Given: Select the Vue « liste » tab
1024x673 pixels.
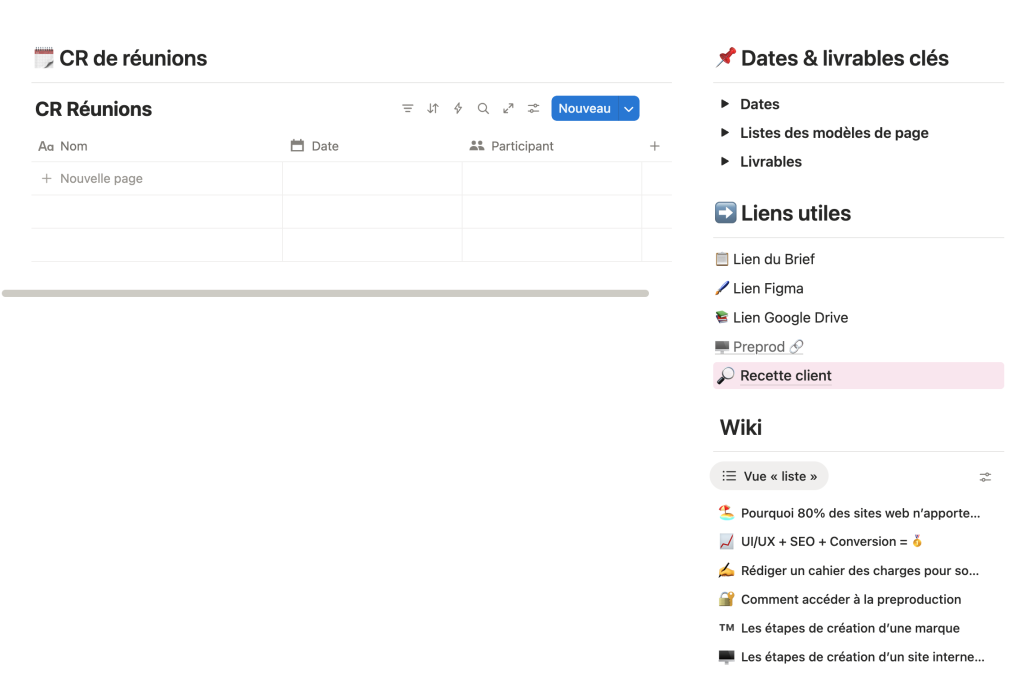Looking at the screenshot, I should 769,477.
